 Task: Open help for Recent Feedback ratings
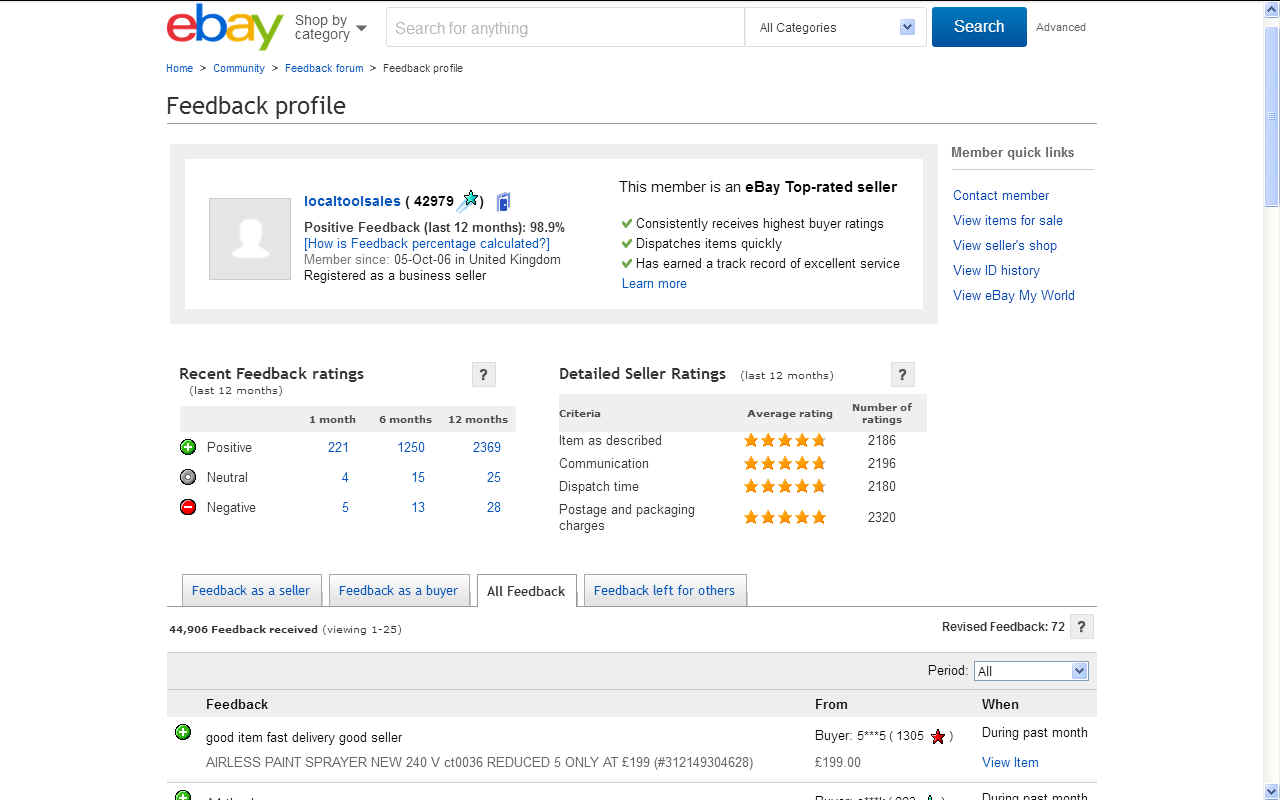click(483, 374)
